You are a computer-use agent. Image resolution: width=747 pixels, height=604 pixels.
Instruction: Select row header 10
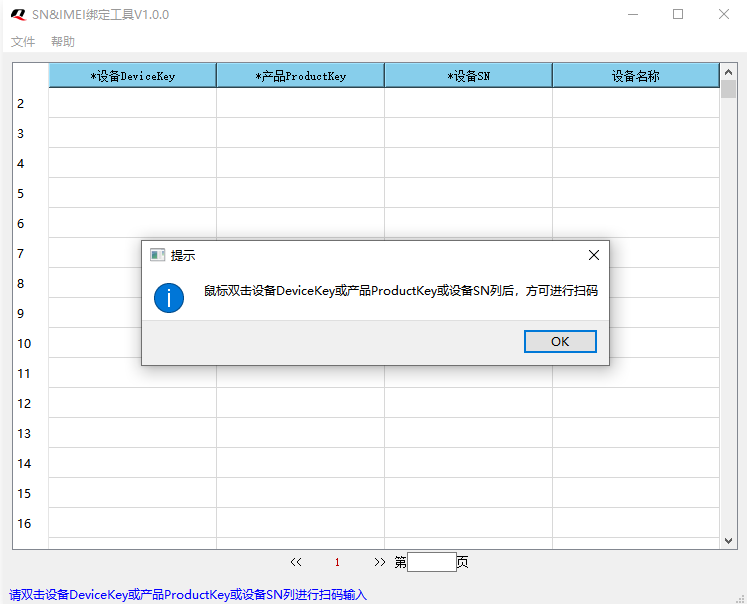(30, 343)
